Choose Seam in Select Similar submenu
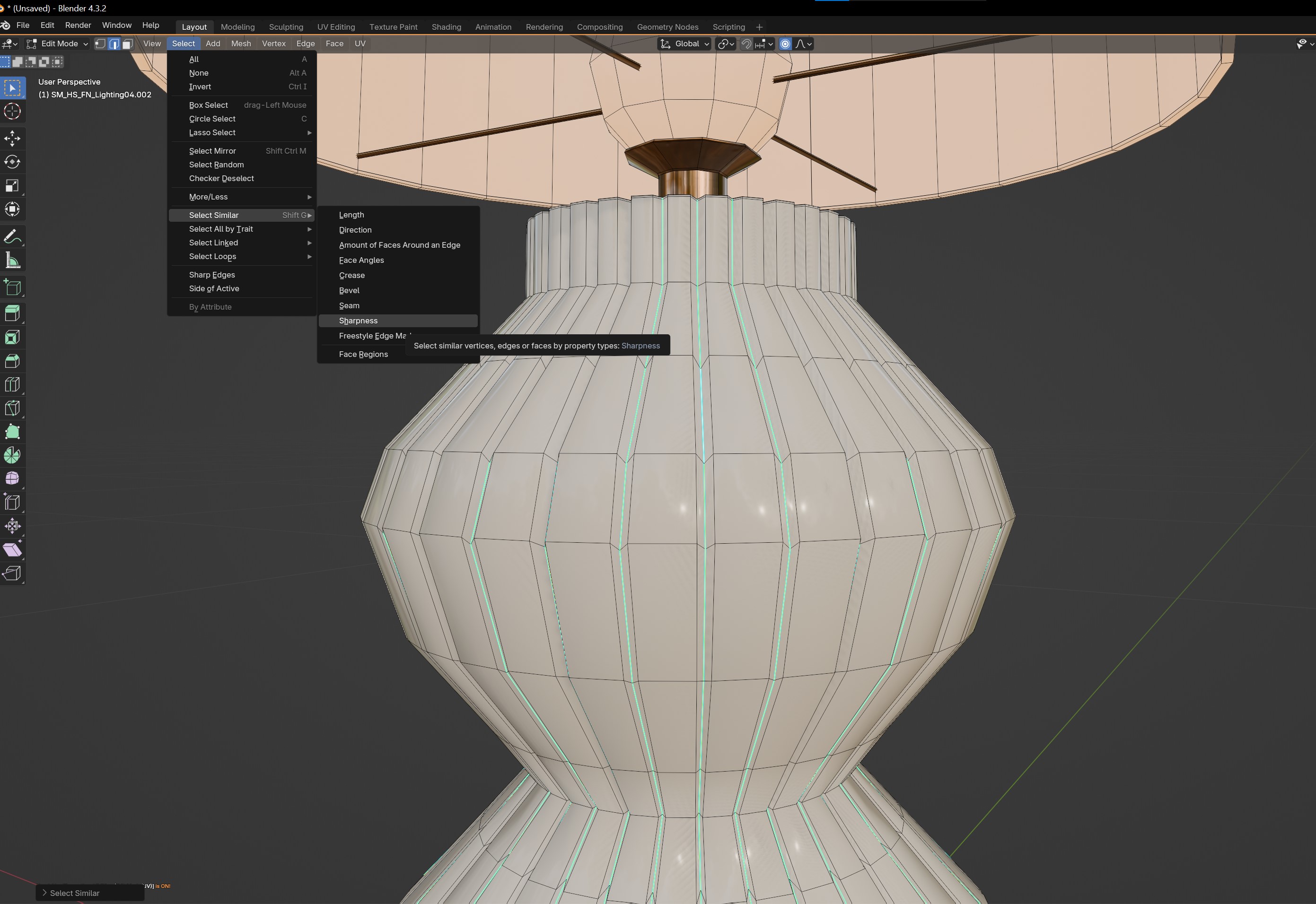1316x904 pixels. [x=398, y=305]
